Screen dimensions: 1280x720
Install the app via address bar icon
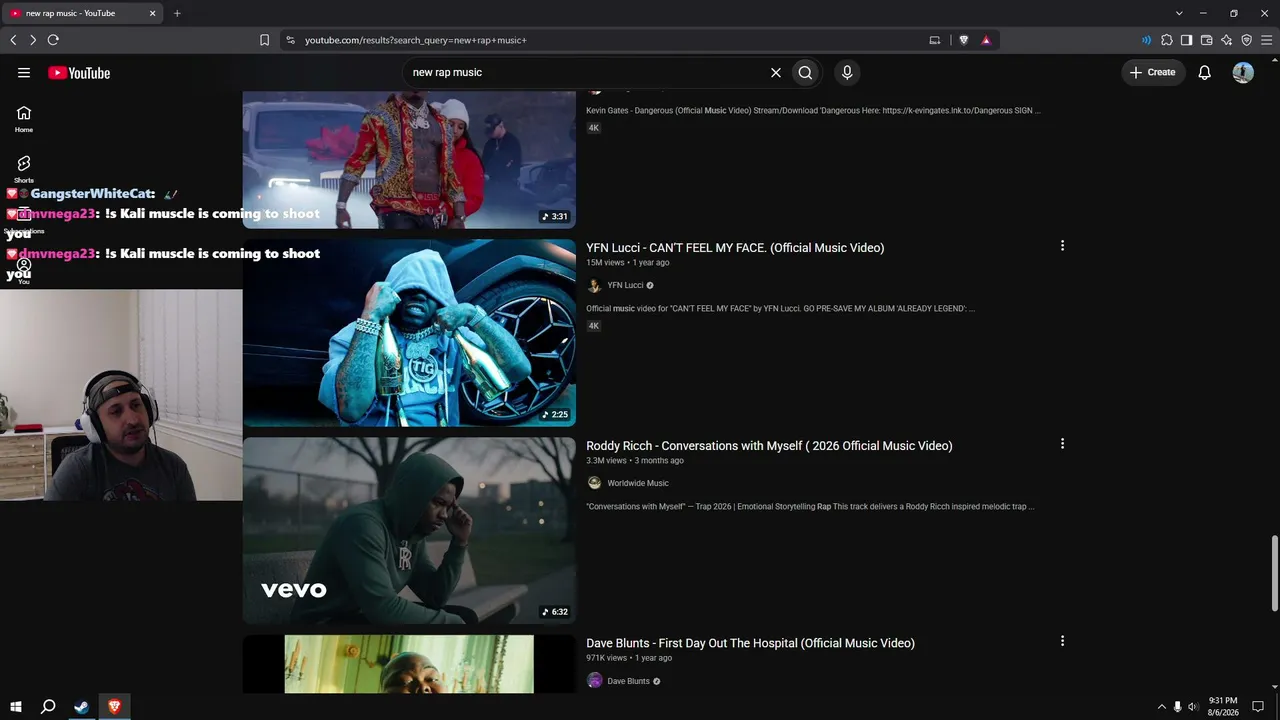[935, 40]
